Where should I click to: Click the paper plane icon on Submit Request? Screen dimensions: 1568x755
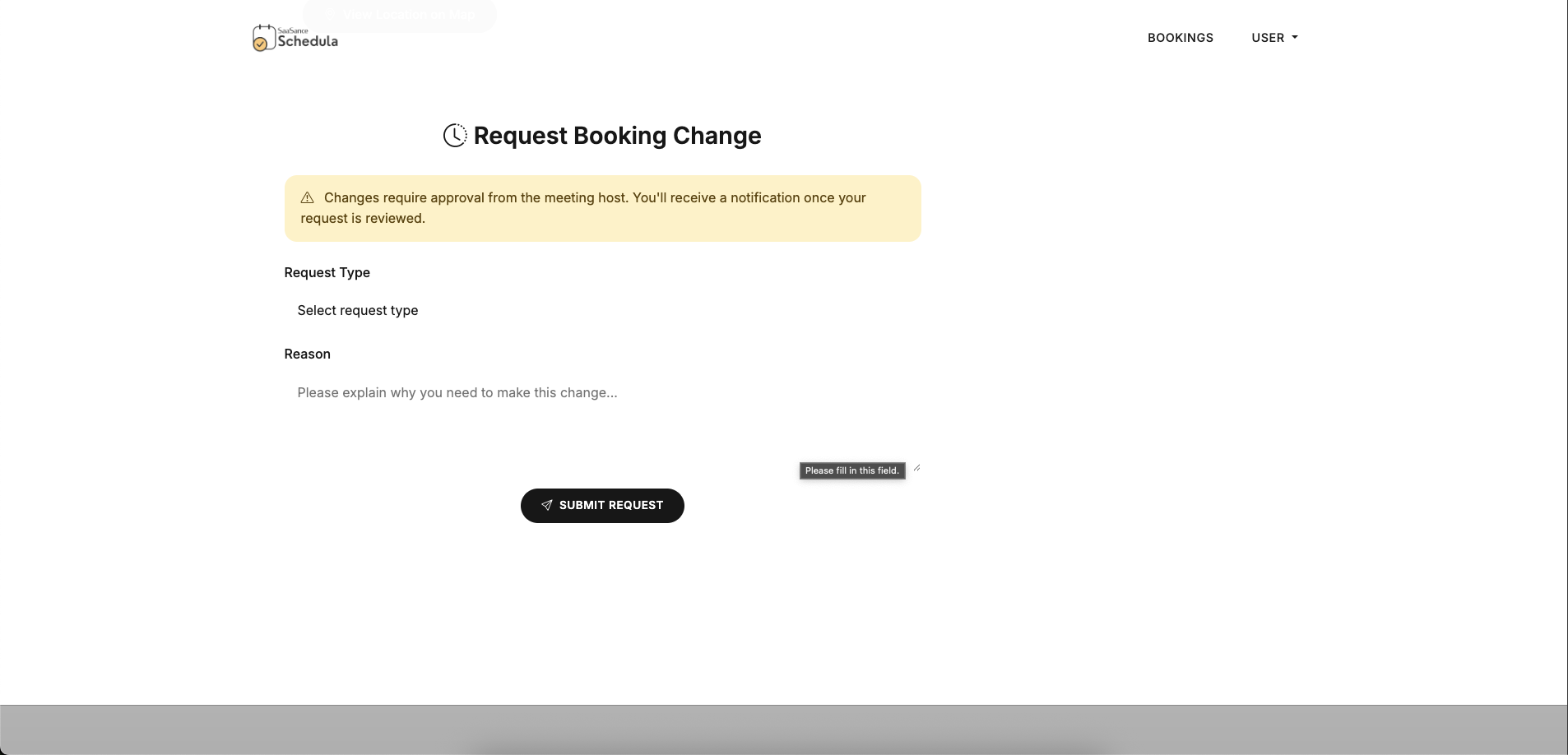[546, 505]
